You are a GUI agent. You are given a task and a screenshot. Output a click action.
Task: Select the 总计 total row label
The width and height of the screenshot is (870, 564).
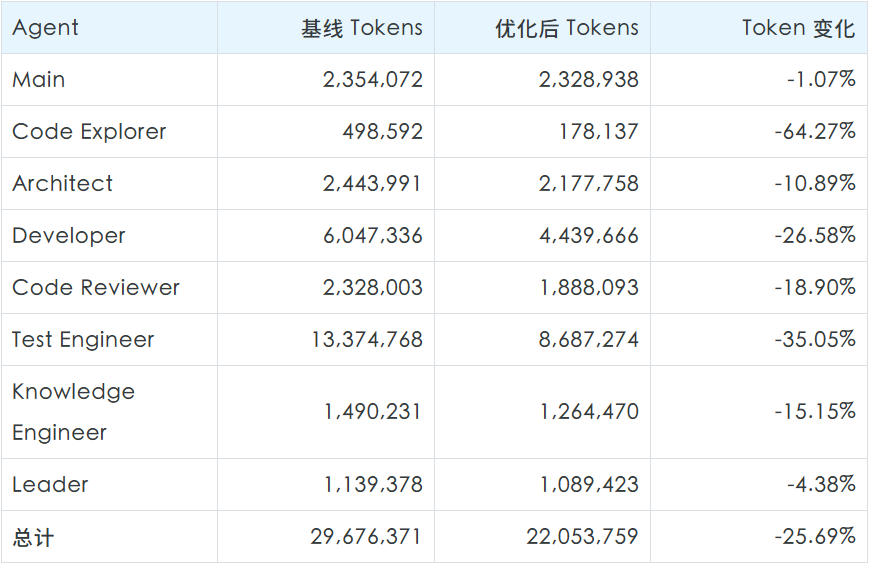(x=33, y=537)
